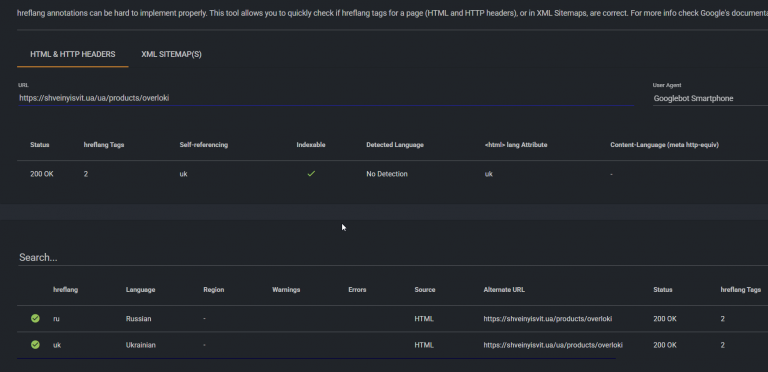
Task: Open the Russian alternate URL link
Action: coord(548,319)
